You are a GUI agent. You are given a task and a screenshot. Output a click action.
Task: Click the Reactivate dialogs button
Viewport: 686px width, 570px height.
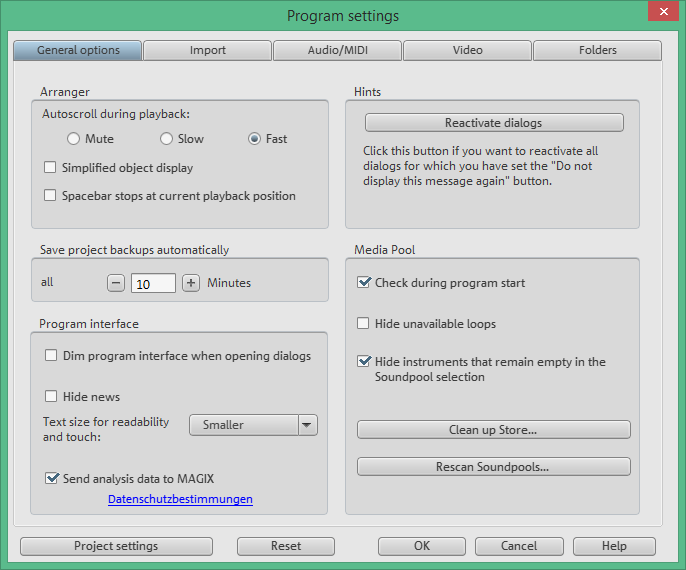point(494,123)
